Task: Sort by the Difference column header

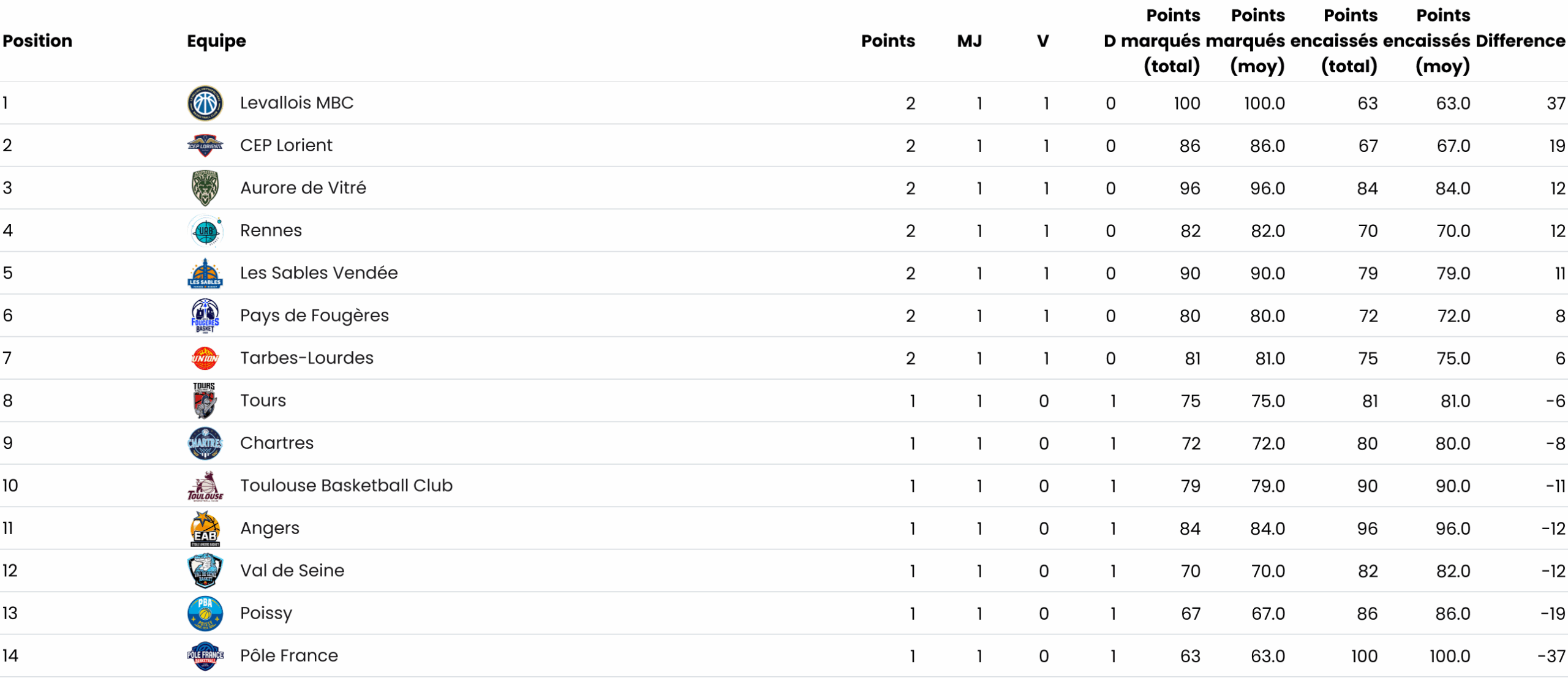Action: pyautogui.click(x=1520, y=41)
